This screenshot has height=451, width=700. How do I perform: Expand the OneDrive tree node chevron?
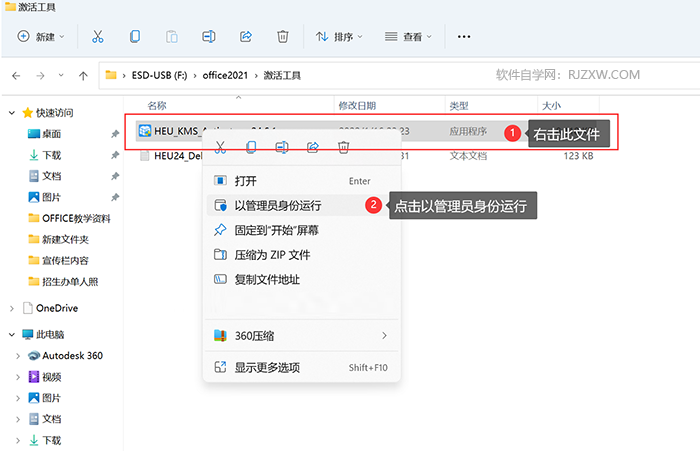pos(12,308)
